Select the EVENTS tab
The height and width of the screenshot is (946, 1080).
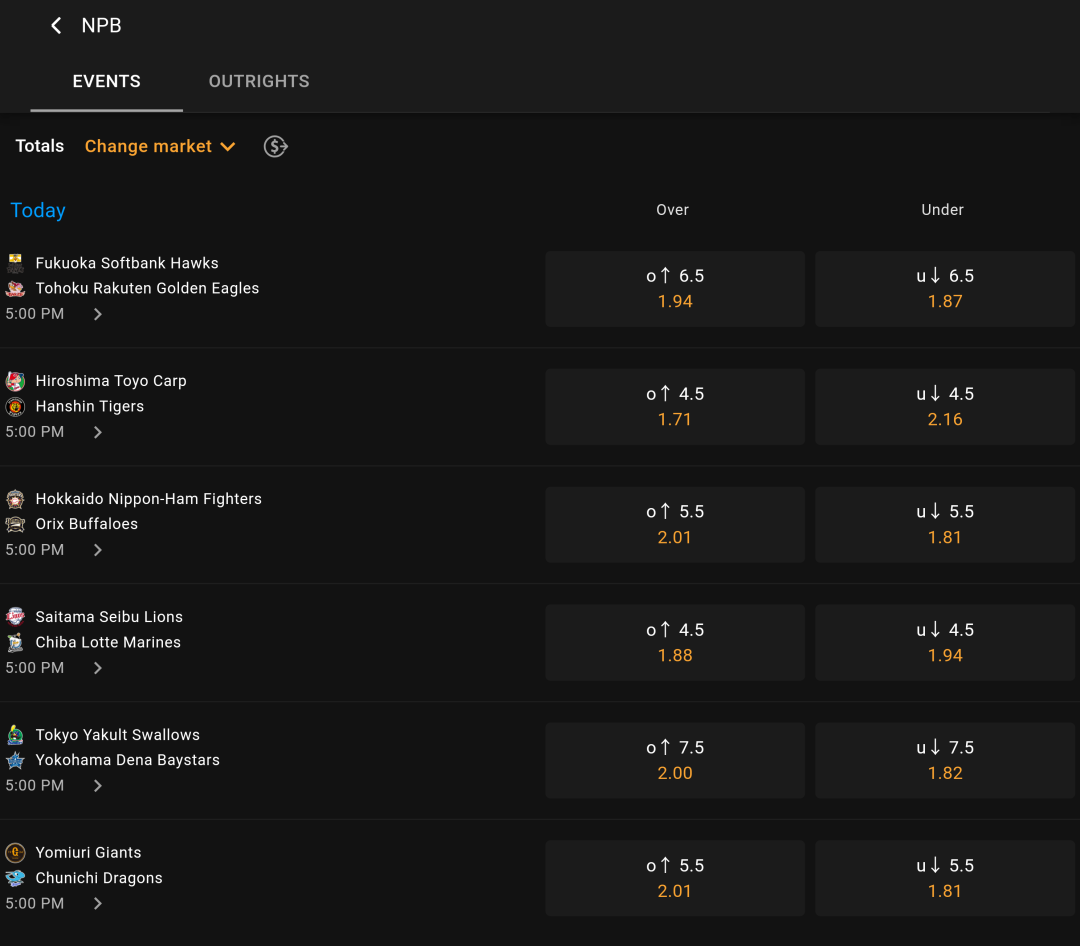point(107,81)
